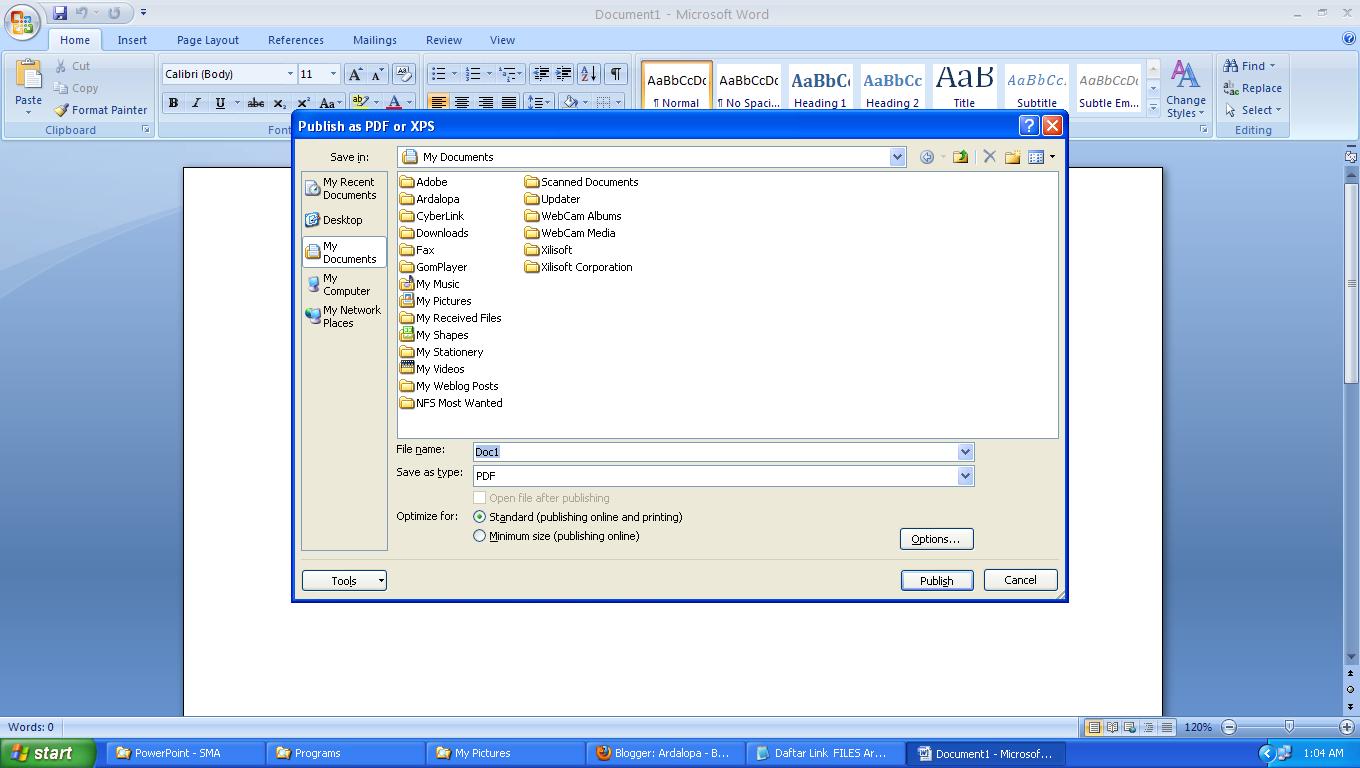
Task: Open the Change Styles dropdown
Action: 1185,88
